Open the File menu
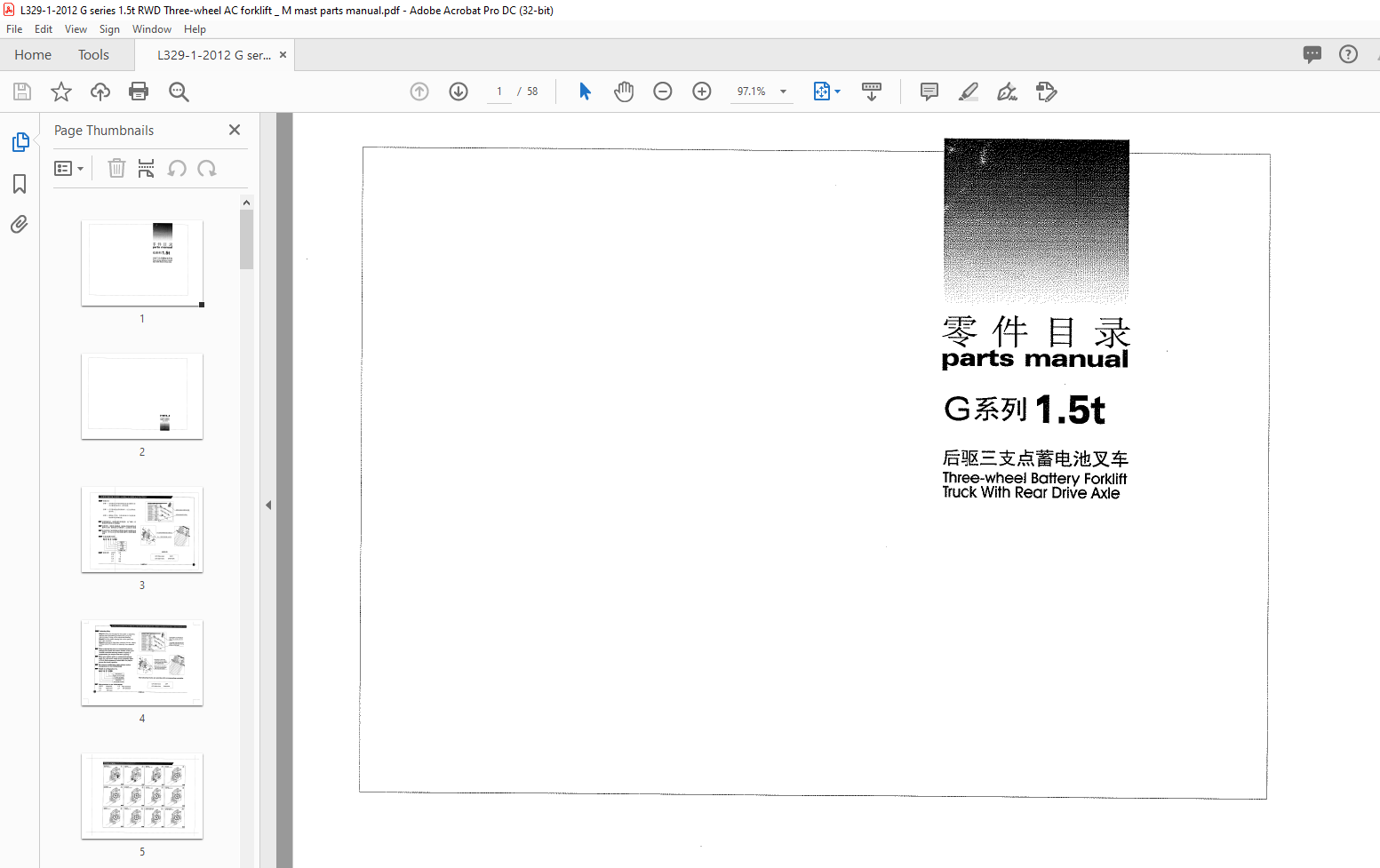Screen dimensions: 1380x868 (14, 29)
